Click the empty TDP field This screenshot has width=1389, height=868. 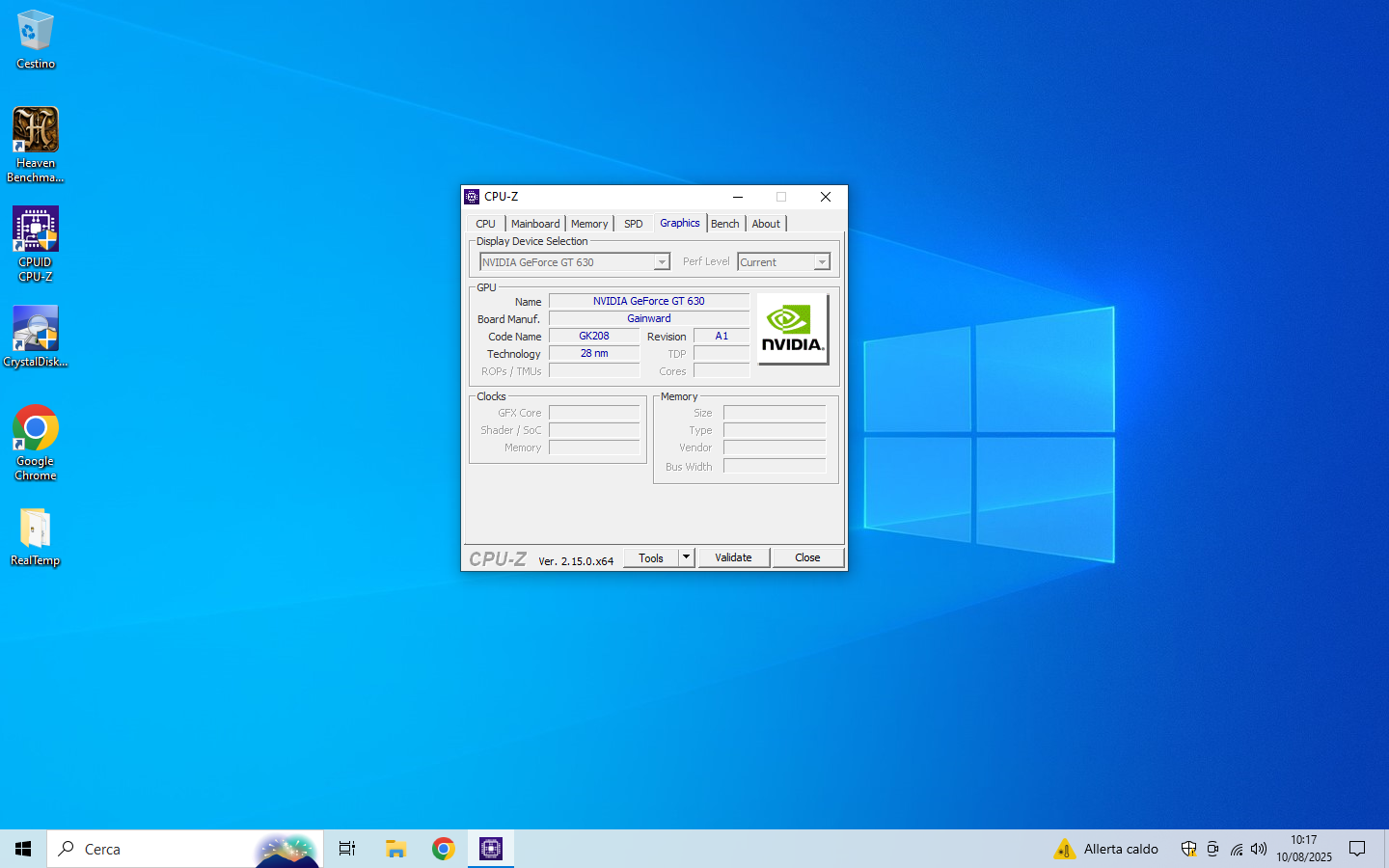[x=722, y=354]
